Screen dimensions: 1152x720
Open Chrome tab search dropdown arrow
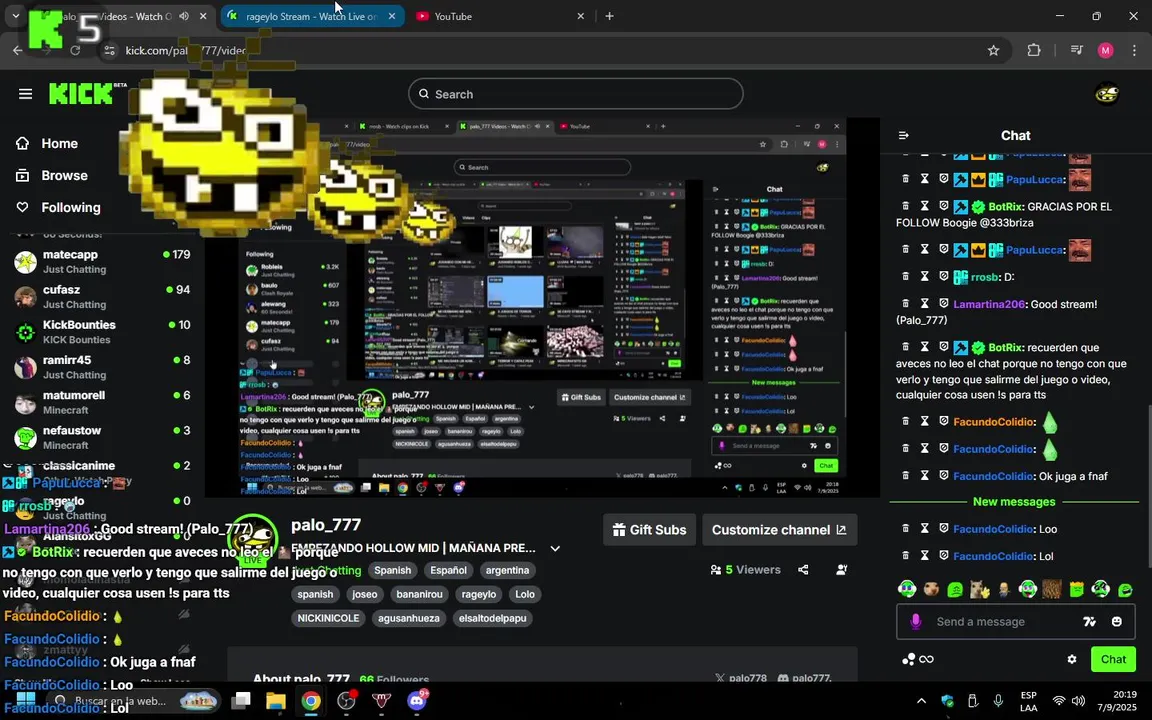(15, 15)
